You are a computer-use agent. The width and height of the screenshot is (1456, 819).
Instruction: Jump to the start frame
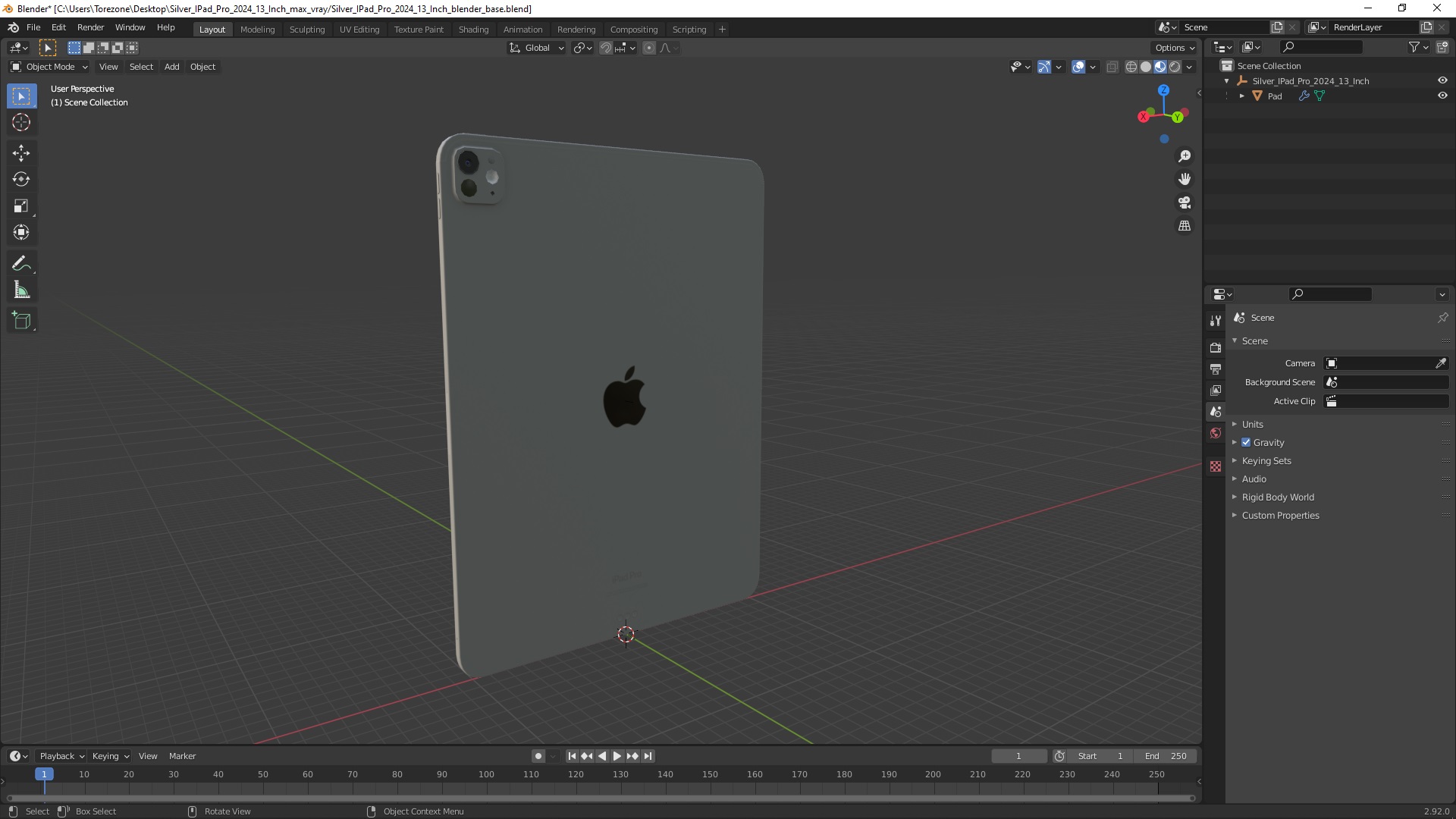click(572, 756)
